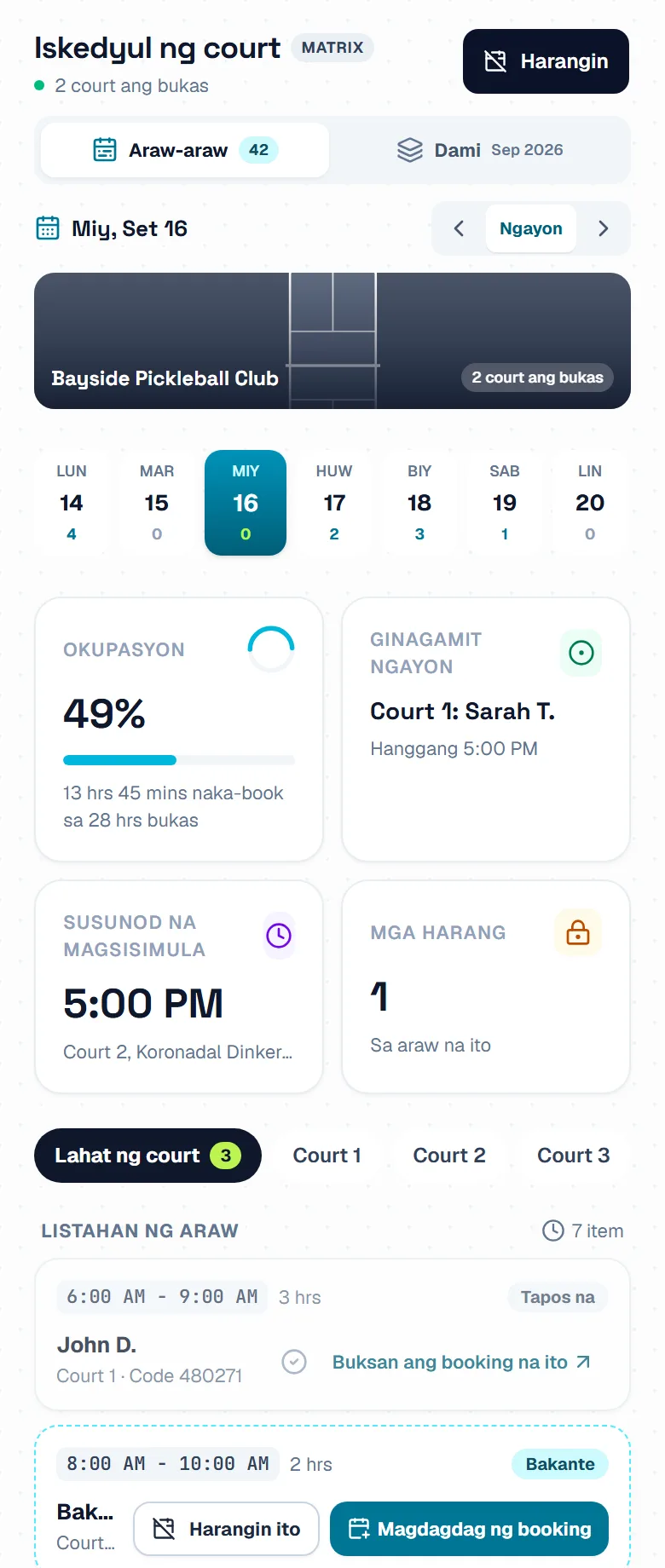This screenshot has height=1568, width=665.
Task: Jump to today using Ngayon button
Action: click(531, 228)
